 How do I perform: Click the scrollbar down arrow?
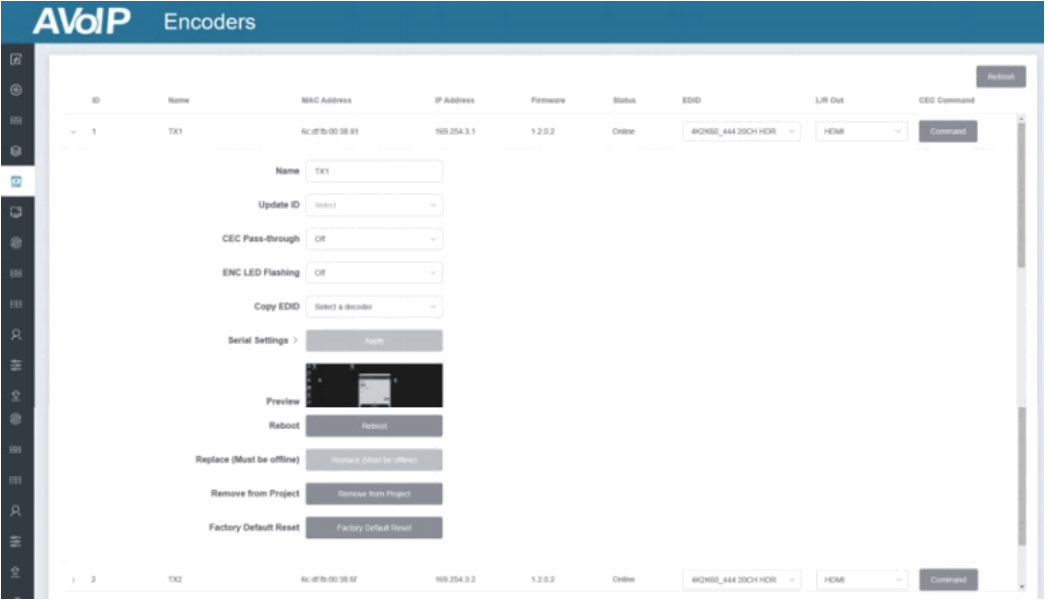pos(1022,587)
